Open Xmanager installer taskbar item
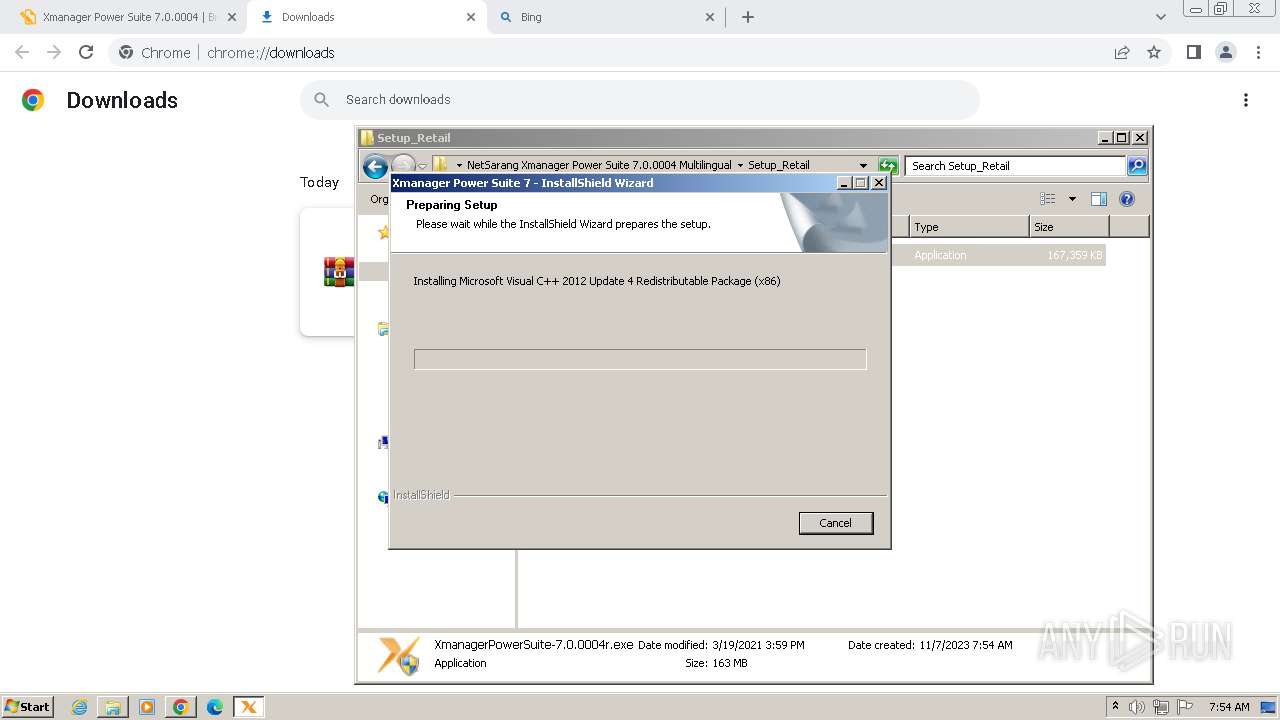The image size is (1280, 720). click(249, 707)
